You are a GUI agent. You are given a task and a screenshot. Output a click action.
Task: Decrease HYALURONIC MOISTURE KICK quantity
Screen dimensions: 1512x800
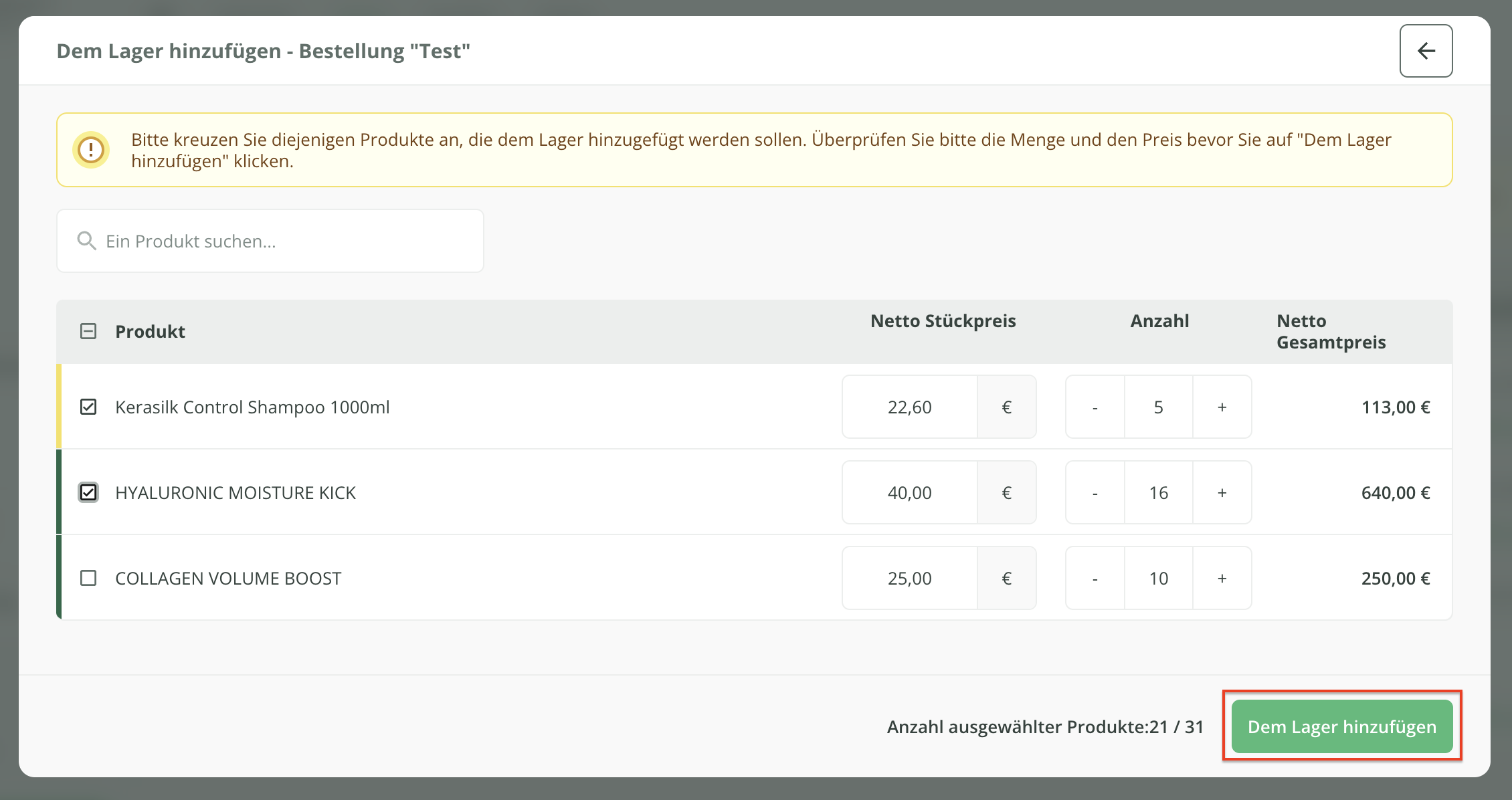pos(1095,492)
